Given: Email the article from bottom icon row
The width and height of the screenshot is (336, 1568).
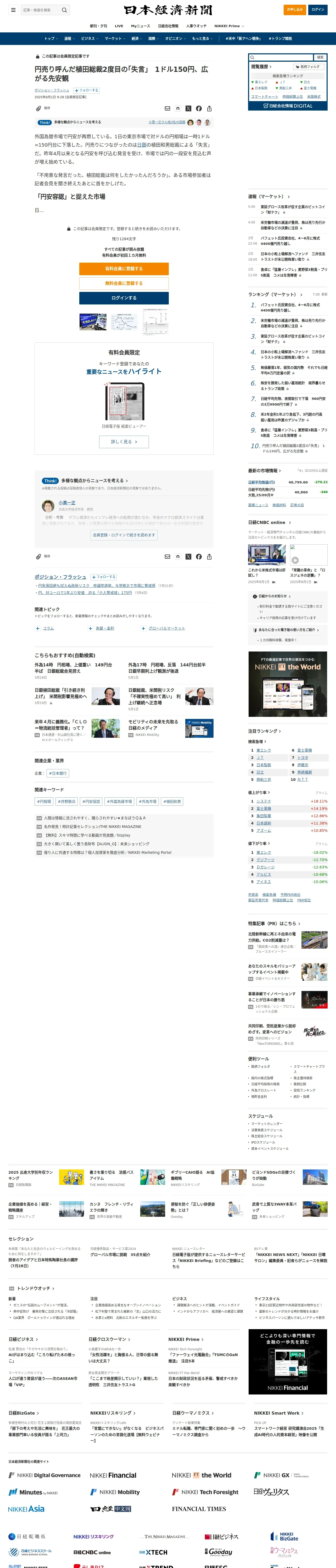Looking at the screenshot, I should tap(167, 556).
